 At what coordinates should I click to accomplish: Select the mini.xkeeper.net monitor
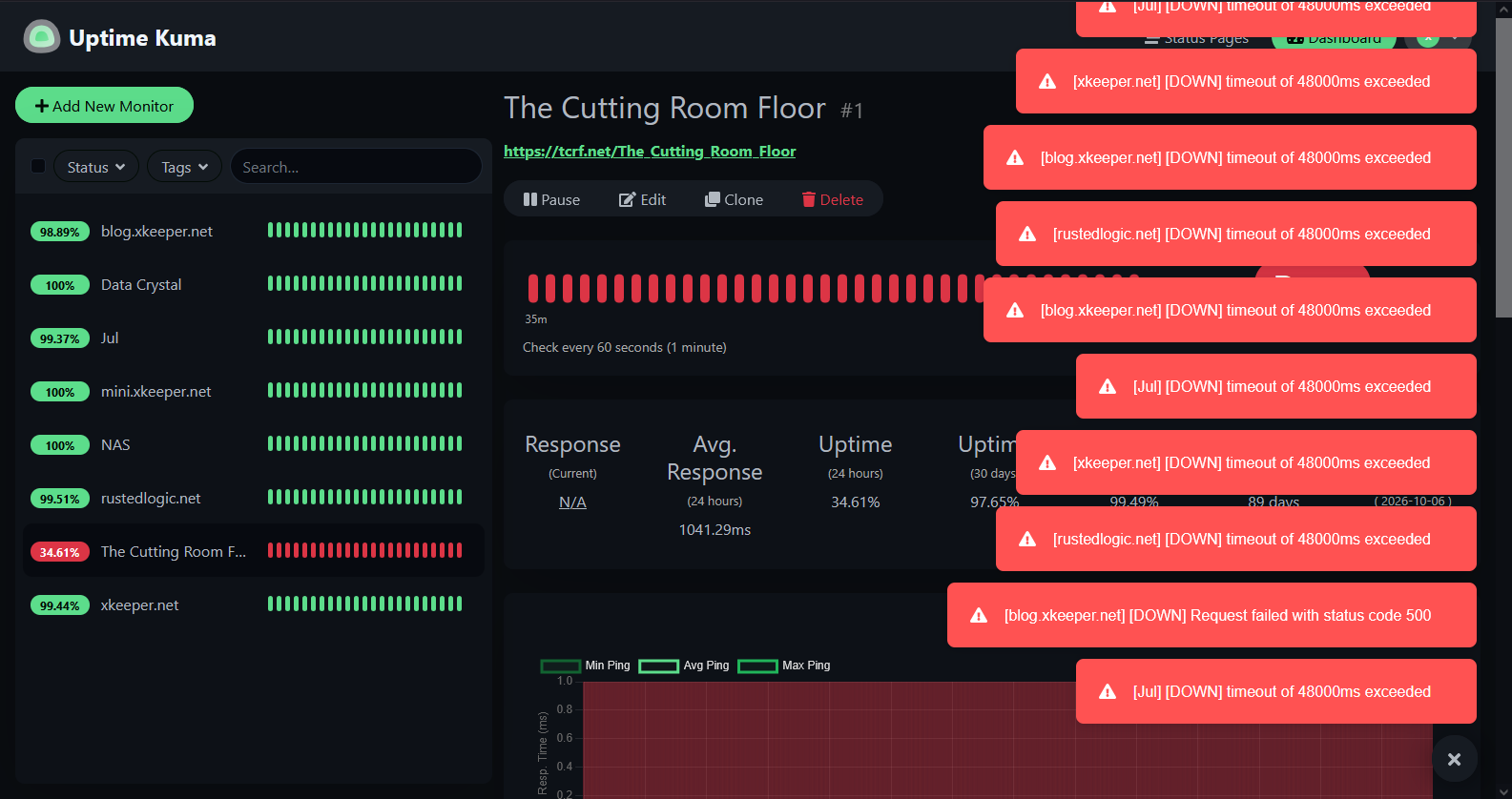click(x=253, y=391)
